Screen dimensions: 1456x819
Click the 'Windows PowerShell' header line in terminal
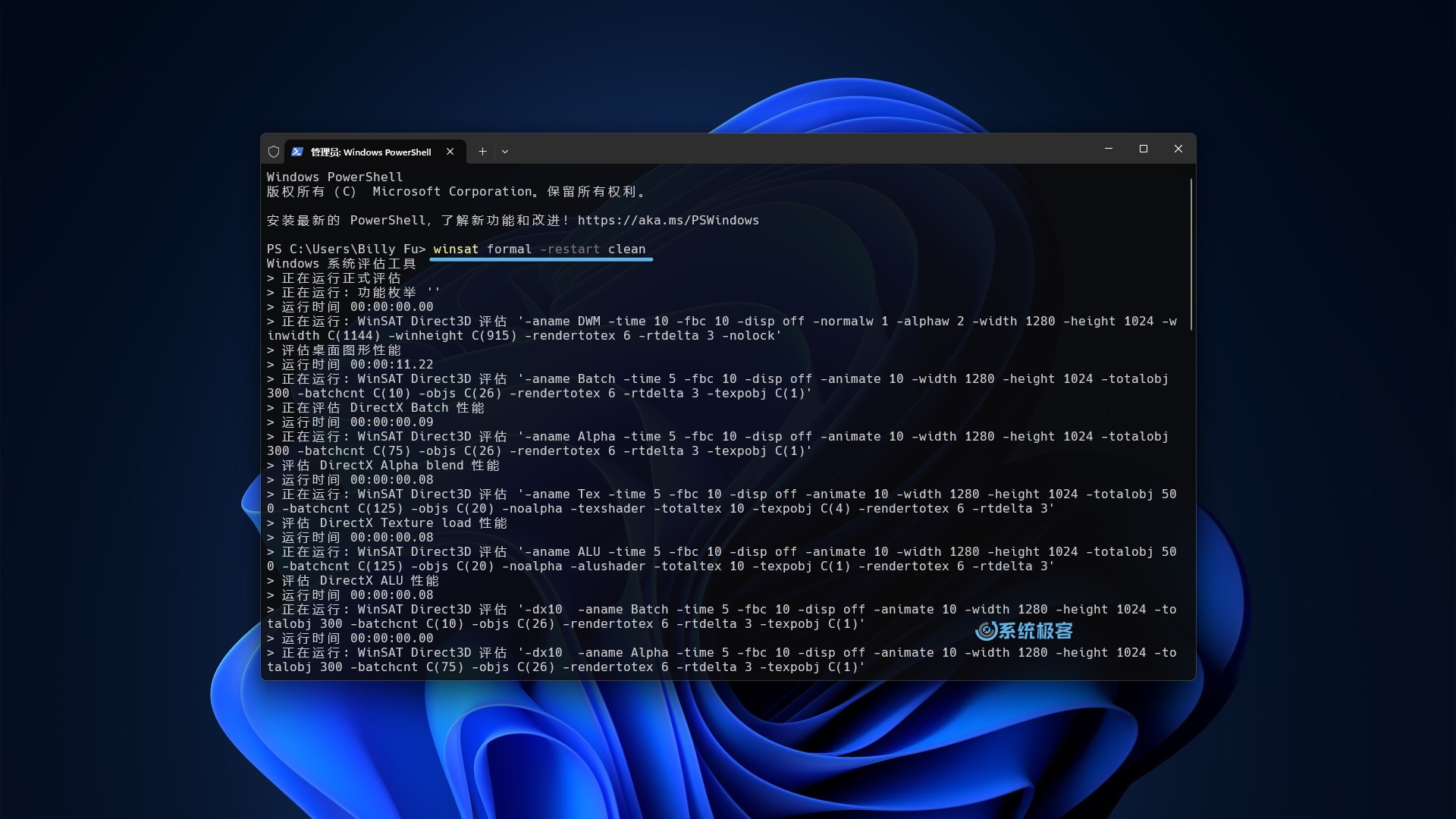(334, 177)
